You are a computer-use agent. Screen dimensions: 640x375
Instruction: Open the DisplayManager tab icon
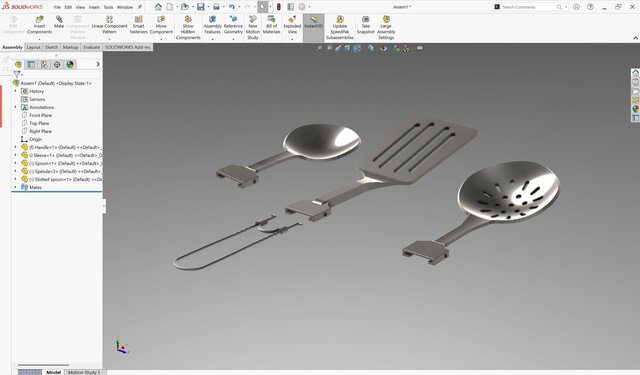pos(70,64)
